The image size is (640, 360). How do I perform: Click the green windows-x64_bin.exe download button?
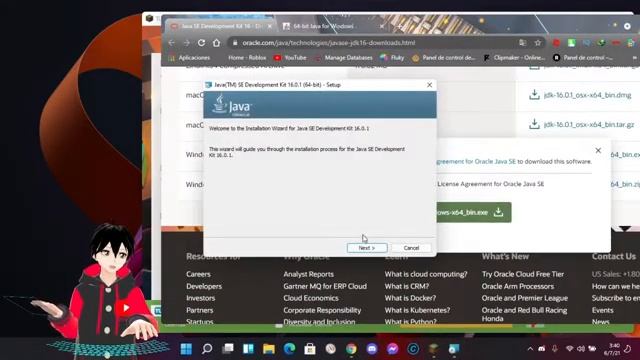pyautogui.click(x=474, y=212)
